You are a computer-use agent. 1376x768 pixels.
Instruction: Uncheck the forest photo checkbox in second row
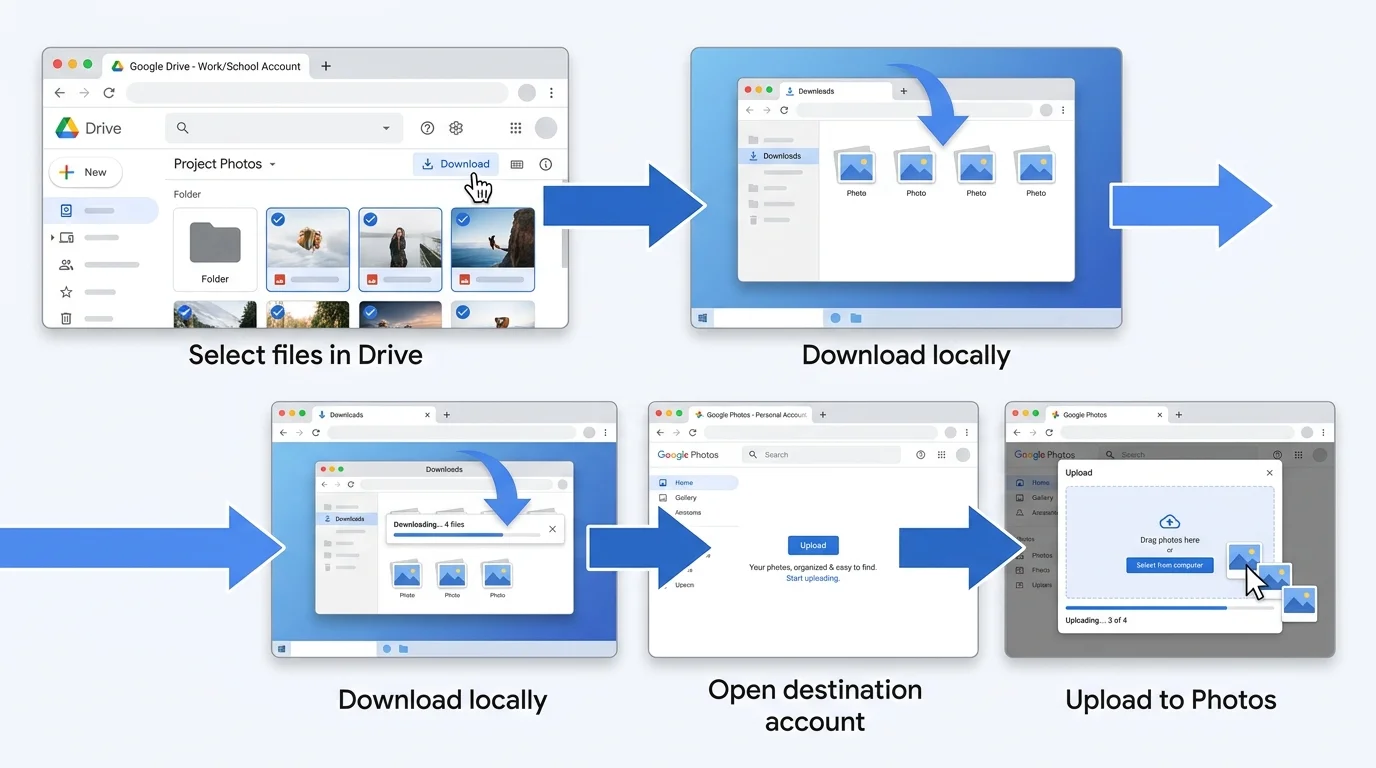(278, 312)
